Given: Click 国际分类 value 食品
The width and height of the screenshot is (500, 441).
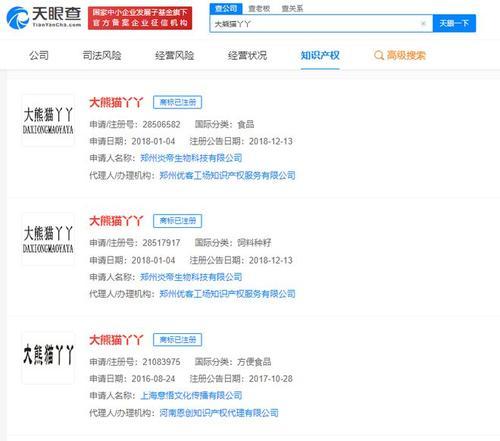Looking at the screenshot, I should coord(246,124).
